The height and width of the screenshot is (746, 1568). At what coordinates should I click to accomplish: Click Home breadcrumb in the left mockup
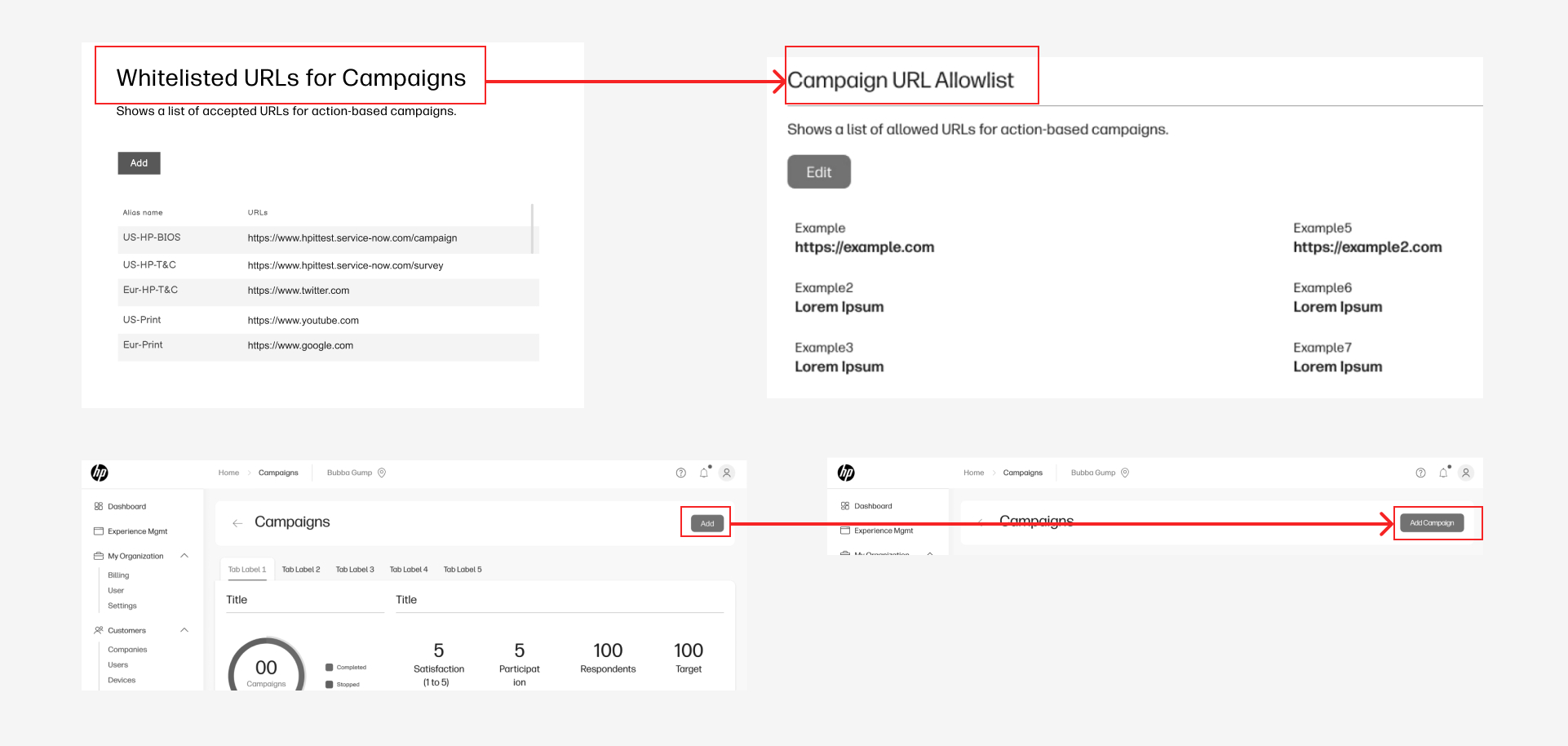[x=228, y=473]
